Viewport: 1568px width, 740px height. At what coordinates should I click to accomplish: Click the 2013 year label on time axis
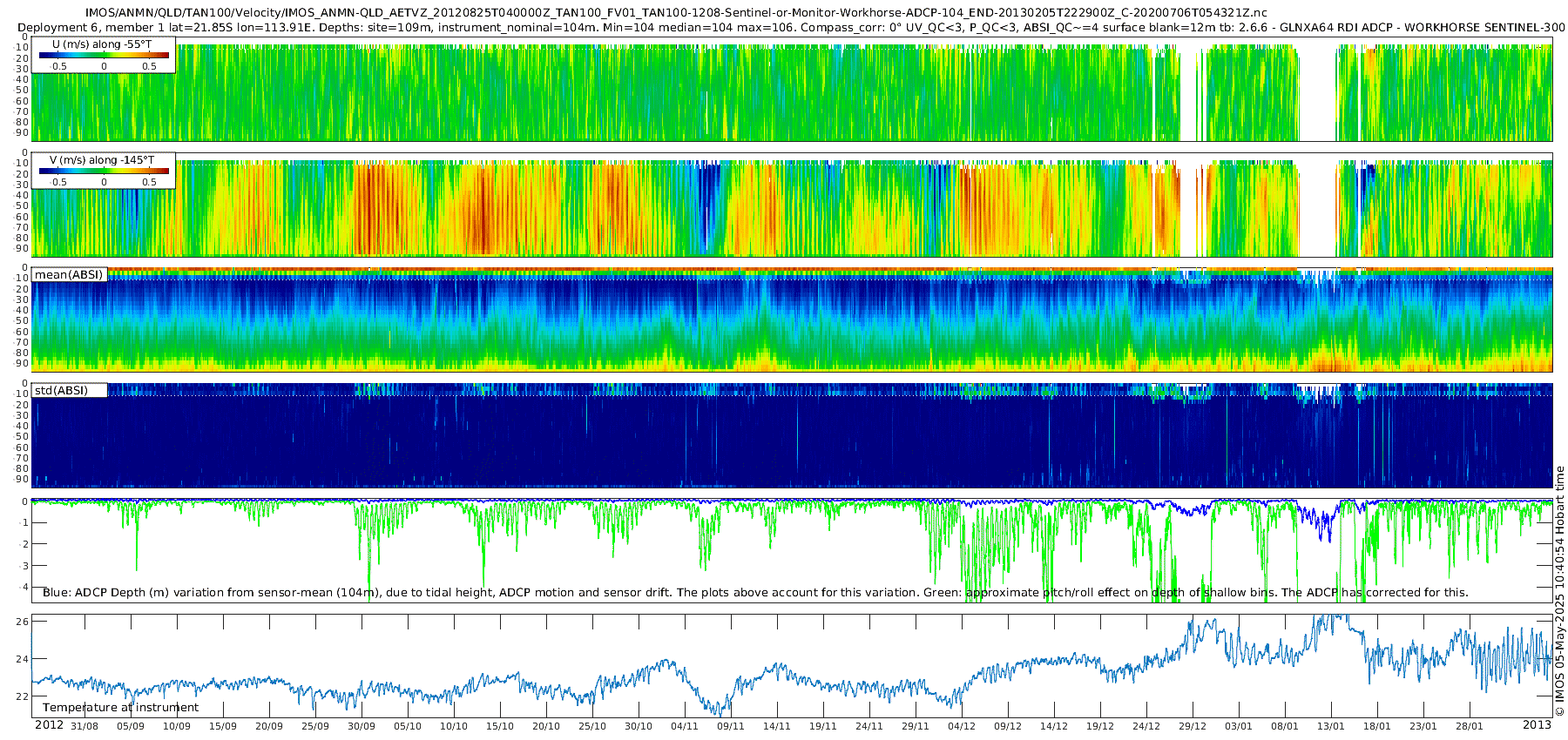tap(1537, 725)
